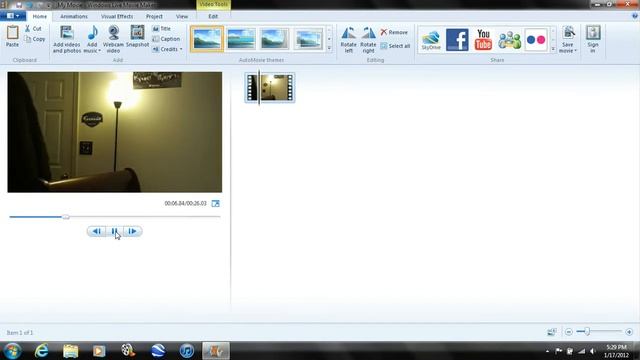Click the Sign in icon

click(593, 33)
